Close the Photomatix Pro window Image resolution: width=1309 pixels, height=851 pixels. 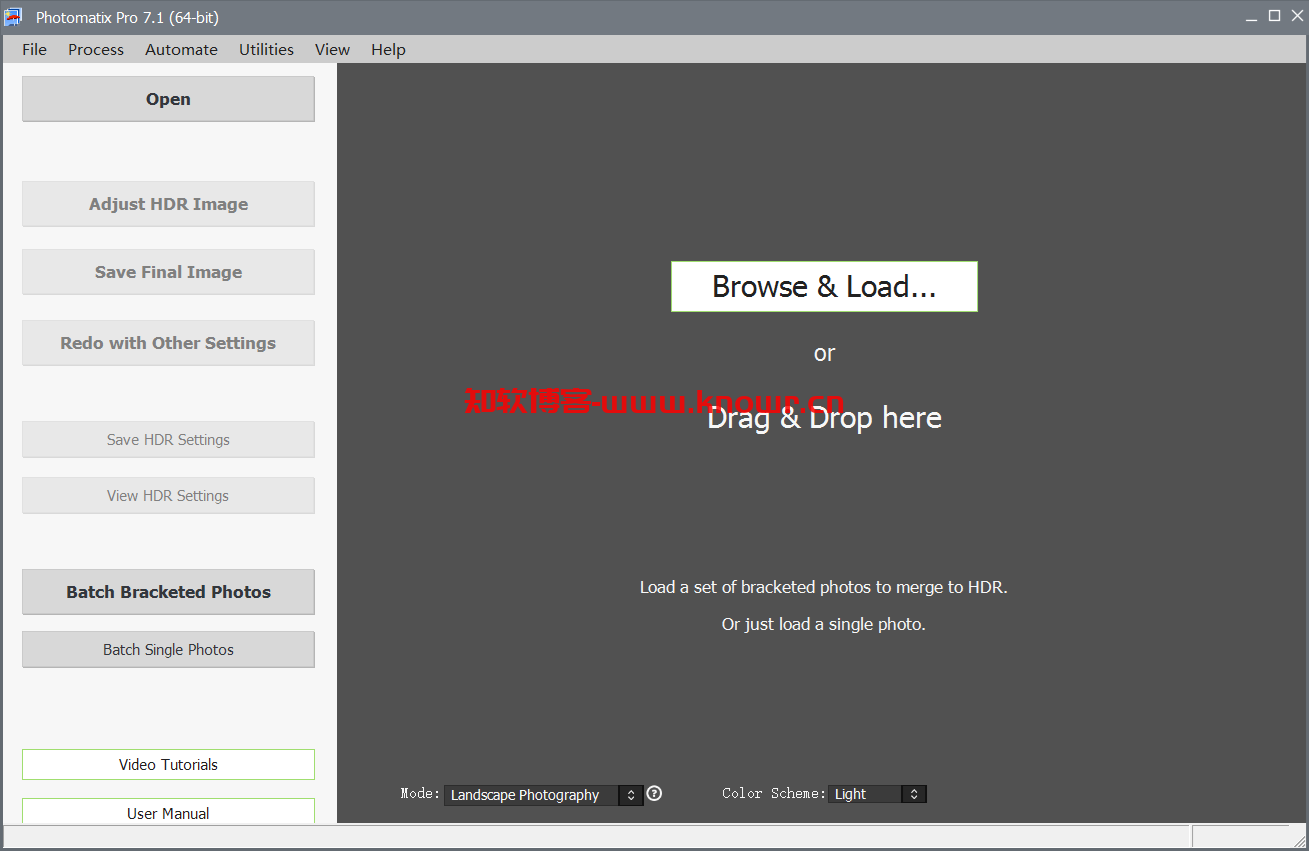(1295, 16)
